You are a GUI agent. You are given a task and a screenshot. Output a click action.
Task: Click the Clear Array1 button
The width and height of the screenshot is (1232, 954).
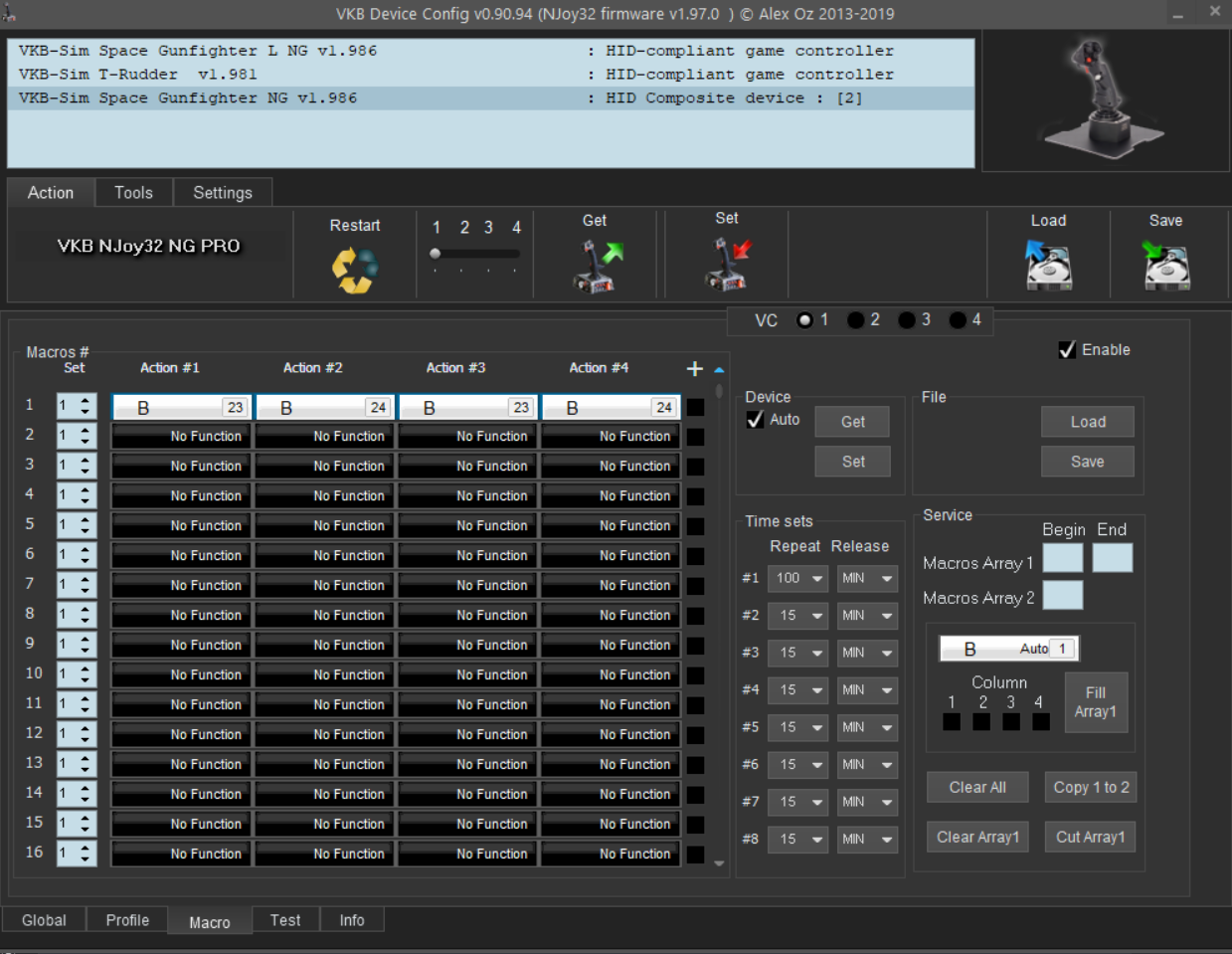[x=977, y=837]
